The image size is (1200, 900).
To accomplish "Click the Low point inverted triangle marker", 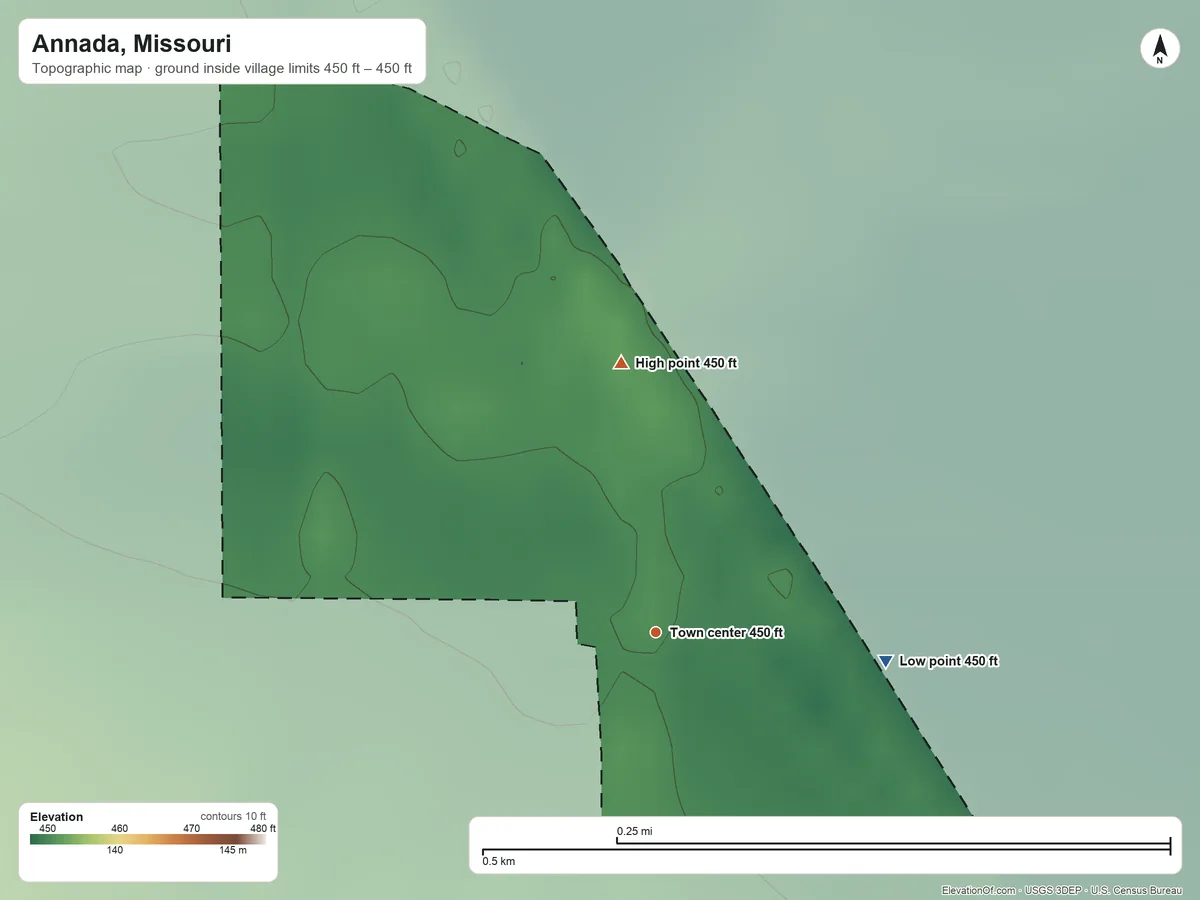I will [x=885, y=661].
